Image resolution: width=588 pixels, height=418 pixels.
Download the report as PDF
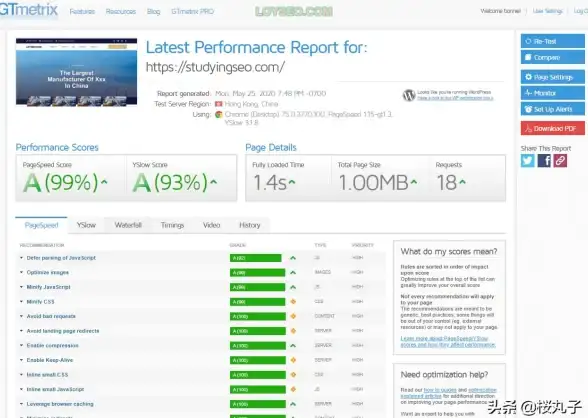pyautogui.click(x=552, y=129)
